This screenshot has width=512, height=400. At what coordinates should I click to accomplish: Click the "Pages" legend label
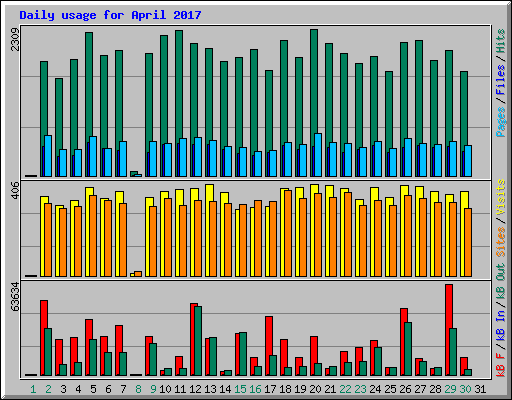(501, 122)
